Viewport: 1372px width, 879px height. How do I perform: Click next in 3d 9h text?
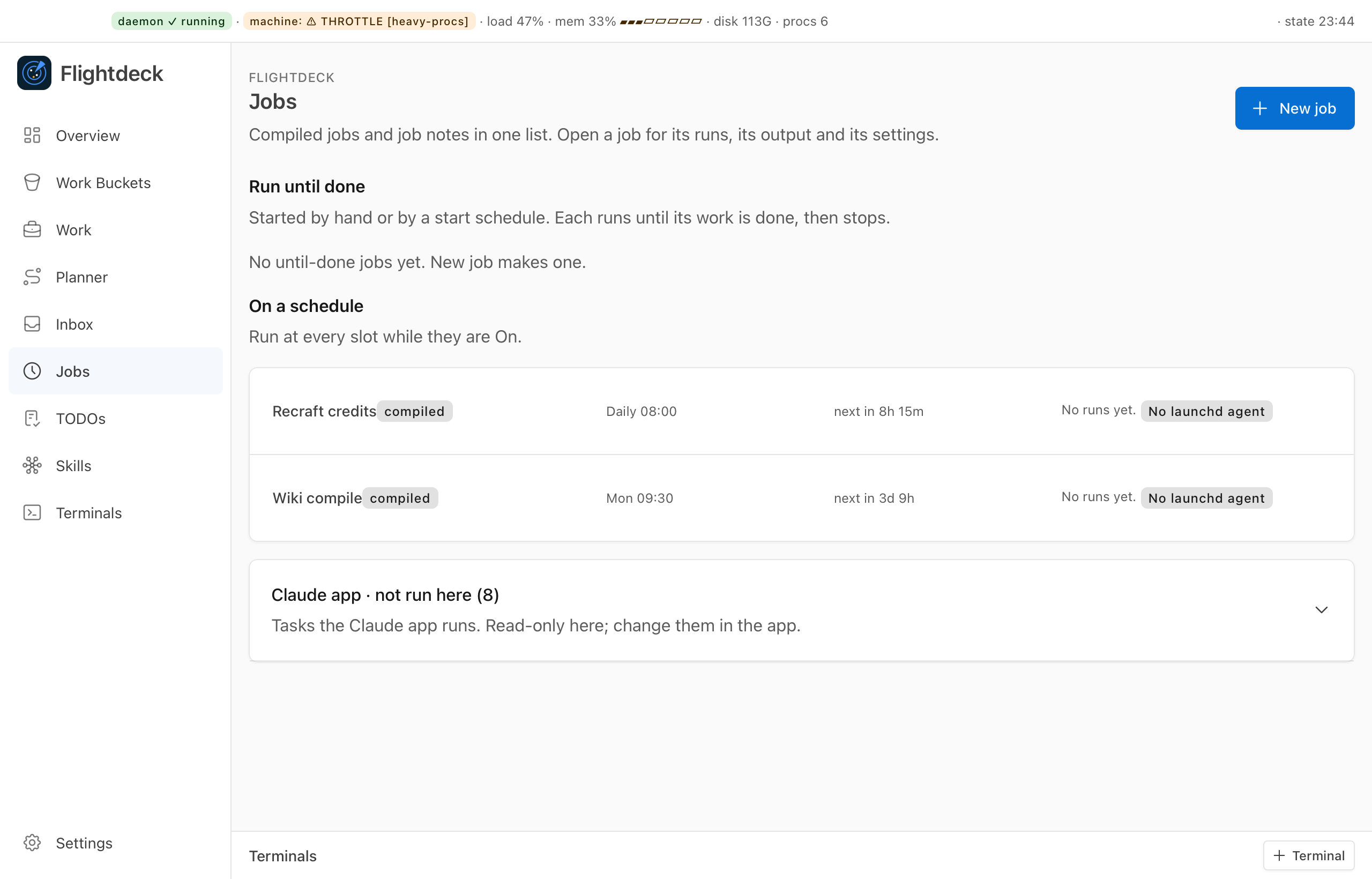[x=874, y=498]
